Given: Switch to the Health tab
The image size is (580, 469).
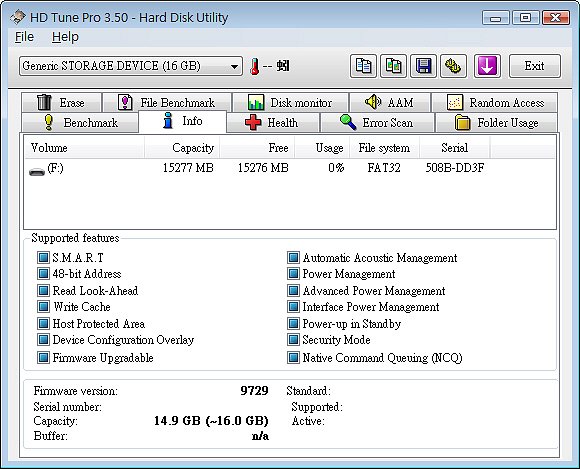Looking at the screenshot, I should pos(273,122).
